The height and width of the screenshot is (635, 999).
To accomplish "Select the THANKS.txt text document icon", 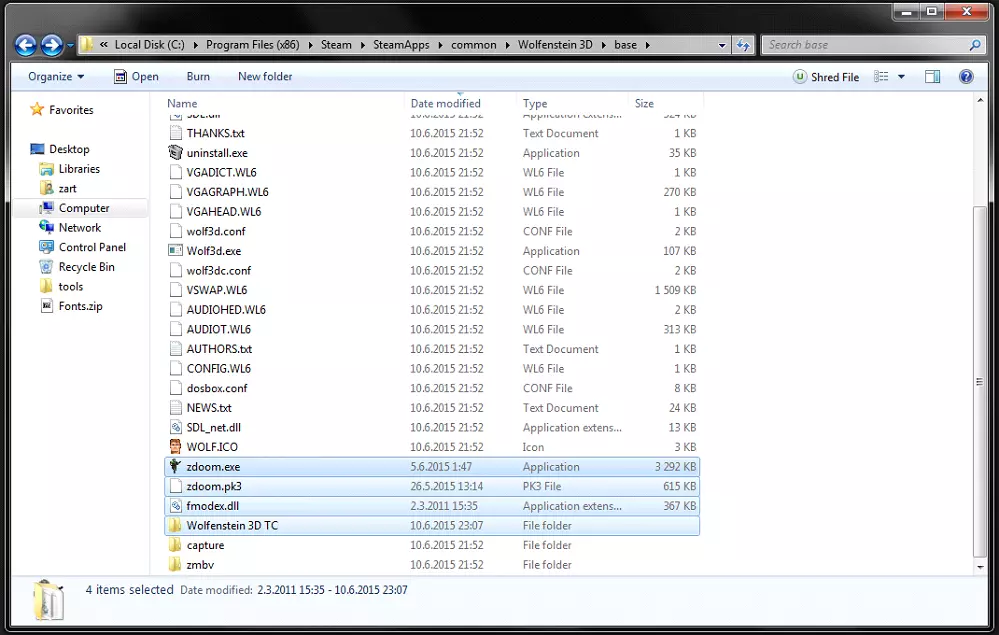I will 176,133.
